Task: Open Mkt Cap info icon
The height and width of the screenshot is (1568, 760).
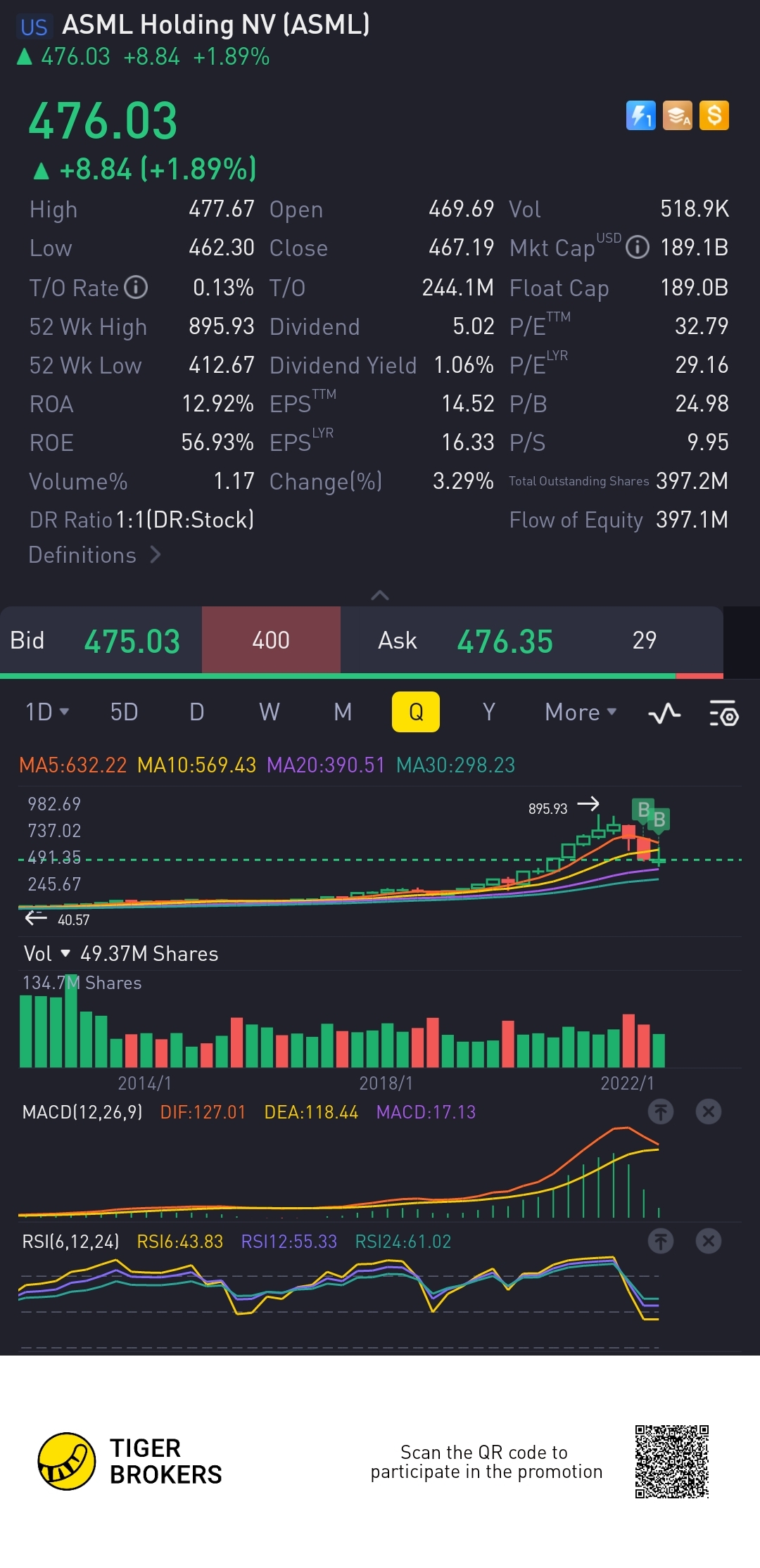Action: (x=638, y=248)
